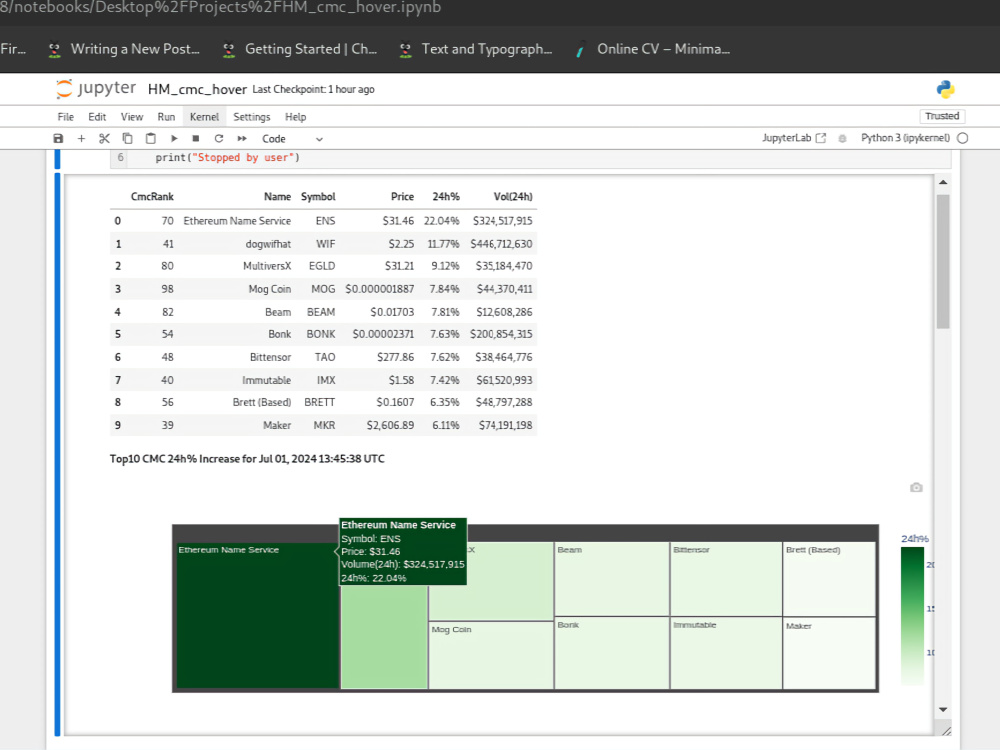Click the debugger bug icon

842,138
